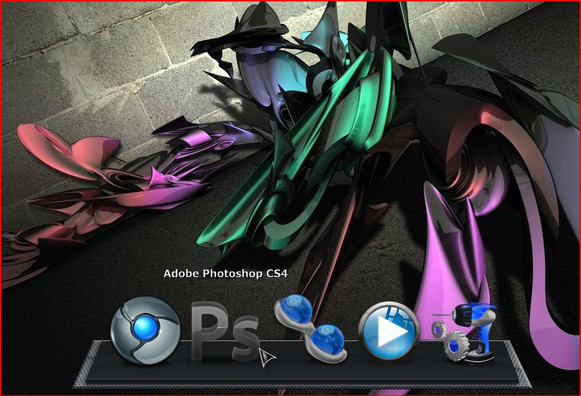Click the twin blue orbs dock icon
581x396 pixels.
pos(310,328)
